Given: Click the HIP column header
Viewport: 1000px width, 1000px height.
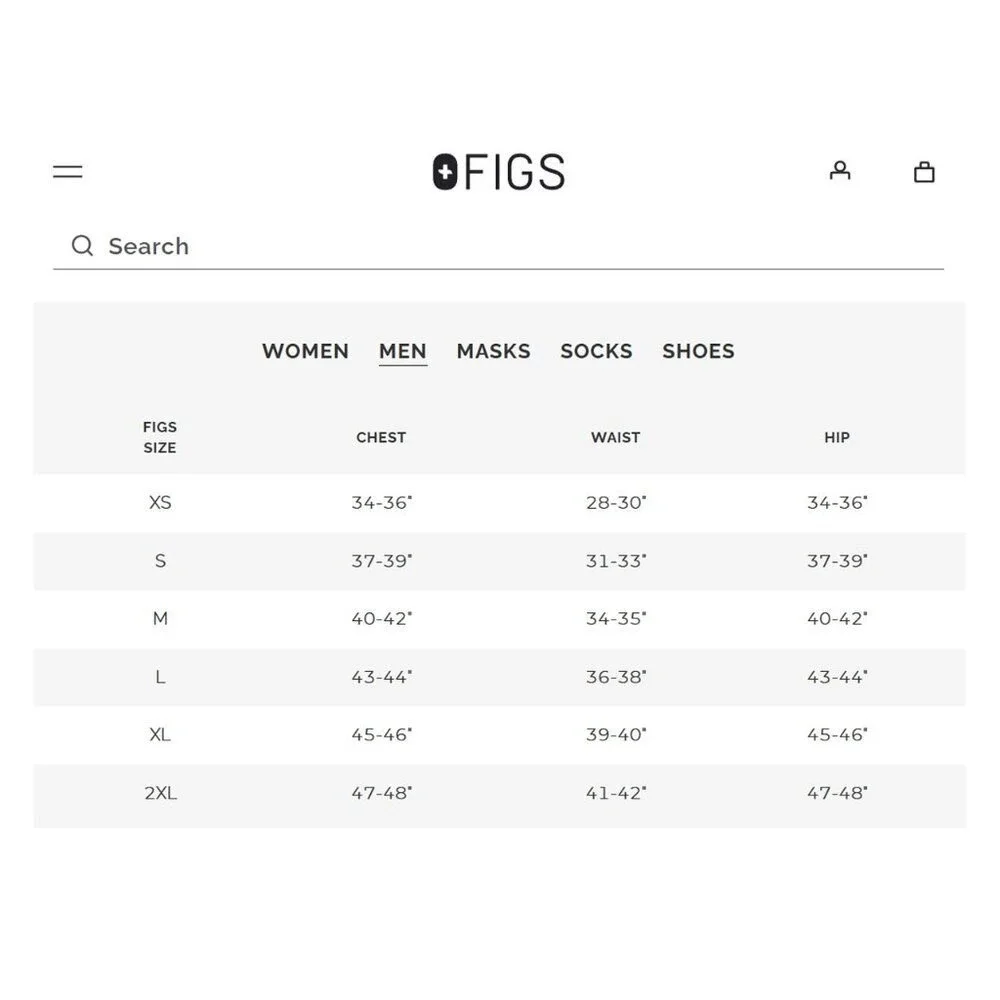Looking at the screenshot, I should point(837,438).
